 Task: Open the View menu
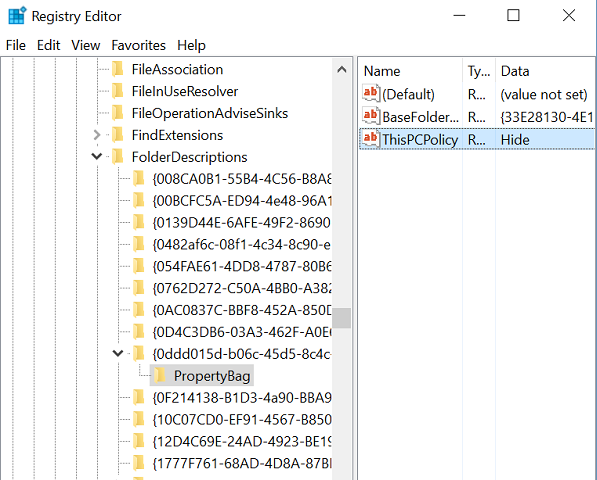point(86,45)
